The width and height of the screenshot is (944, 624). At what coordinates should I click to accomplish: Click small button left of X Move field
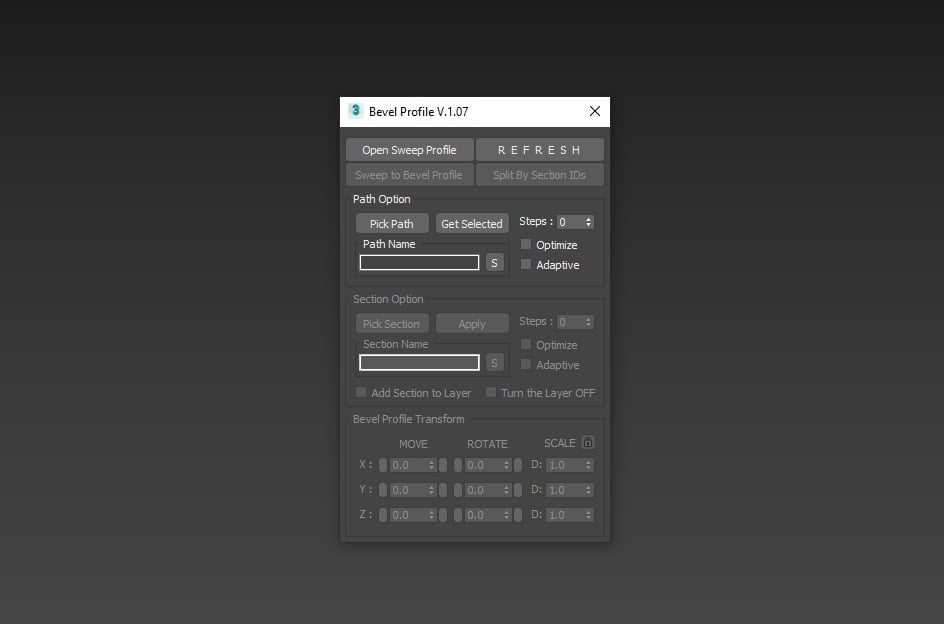(383, 465)
